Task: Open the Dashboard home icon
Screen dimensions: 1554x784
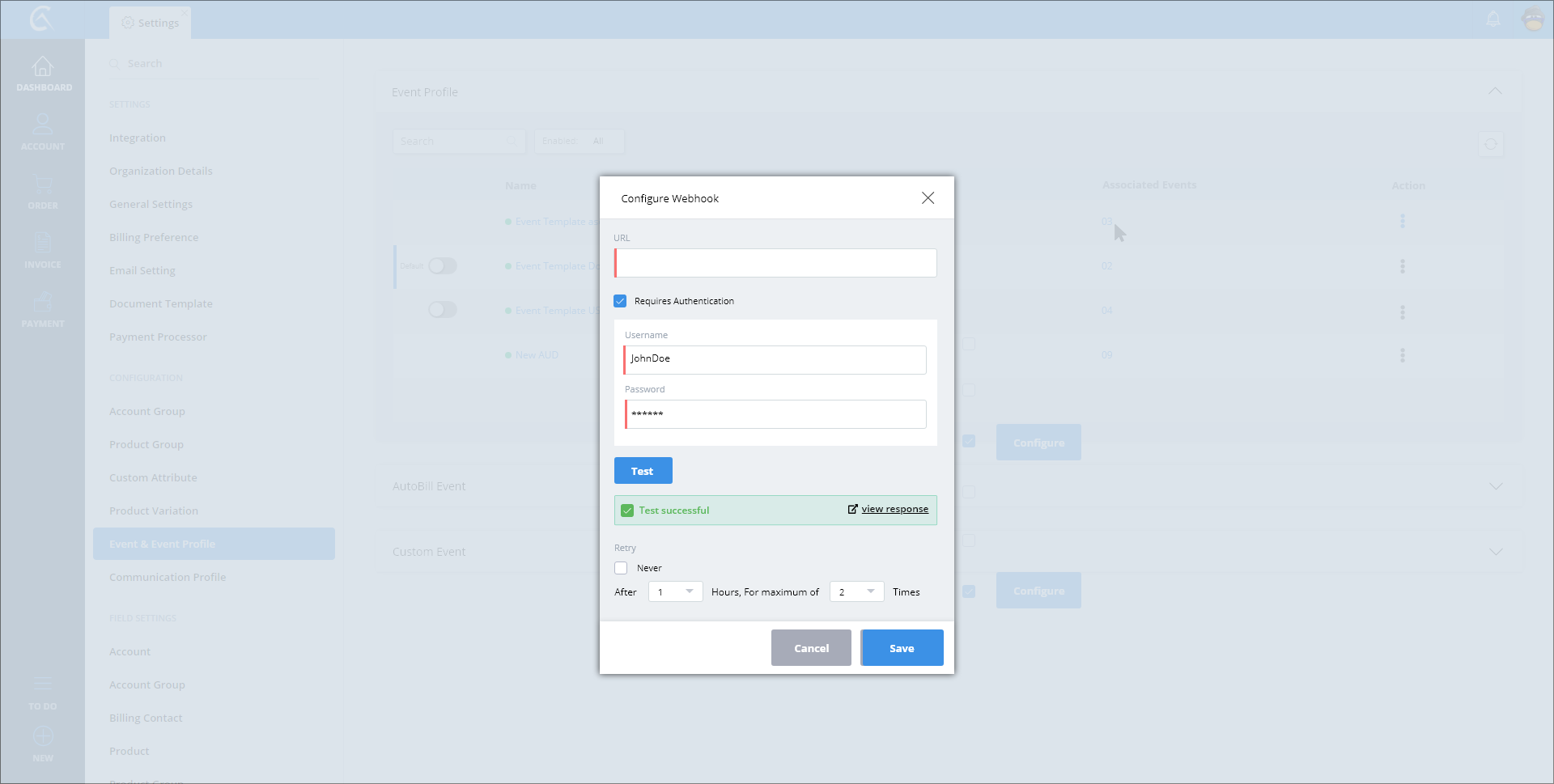Action: tap(43, 68)
